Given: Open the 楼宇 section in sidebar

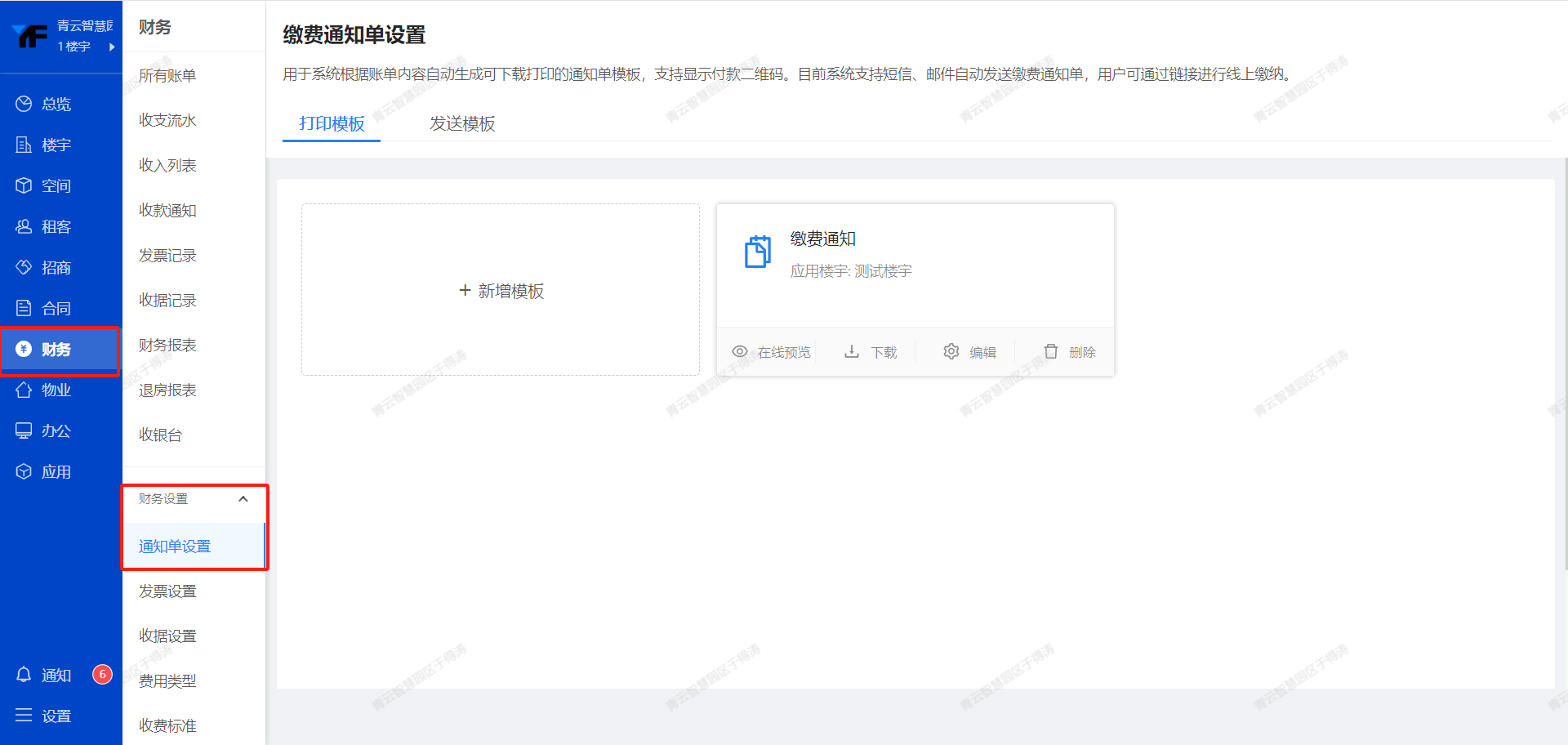Looking at the screenshot, I should (56, 145).
